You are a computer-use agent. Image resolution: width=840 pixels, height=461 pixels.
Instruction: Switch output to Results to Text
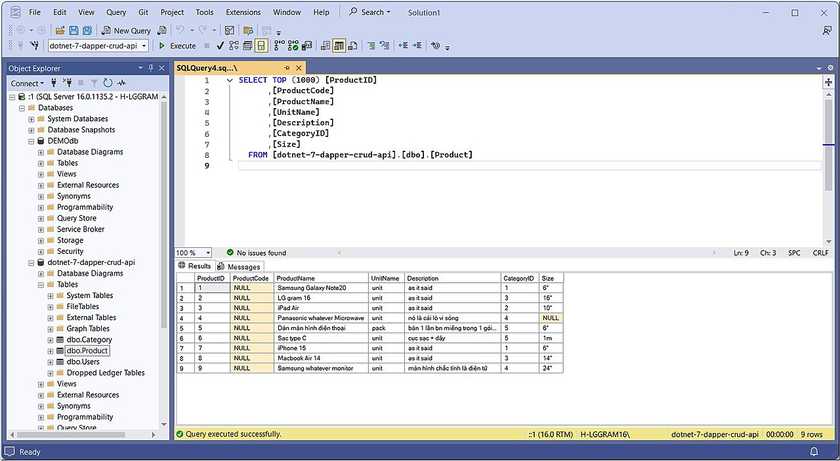pyautogui.click(x=325, y=46)
